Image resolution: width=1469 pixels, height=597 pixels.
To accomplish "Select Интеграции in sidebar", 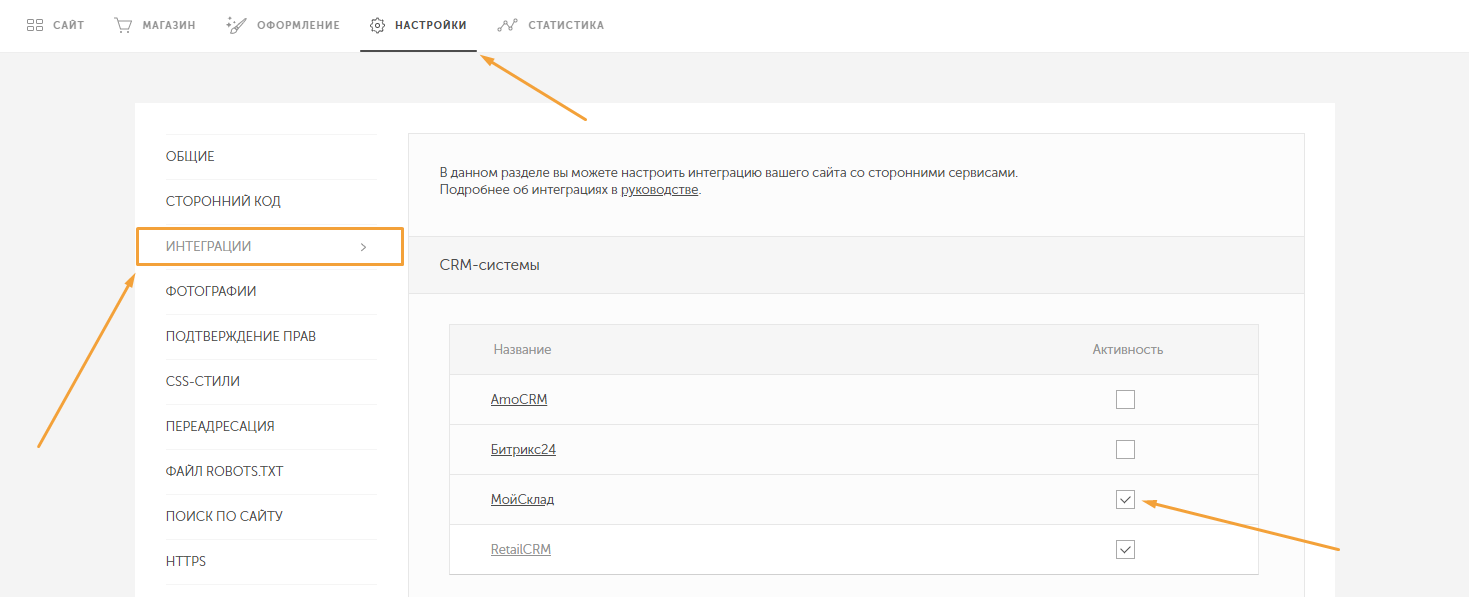I will click(x=270, y=246).
